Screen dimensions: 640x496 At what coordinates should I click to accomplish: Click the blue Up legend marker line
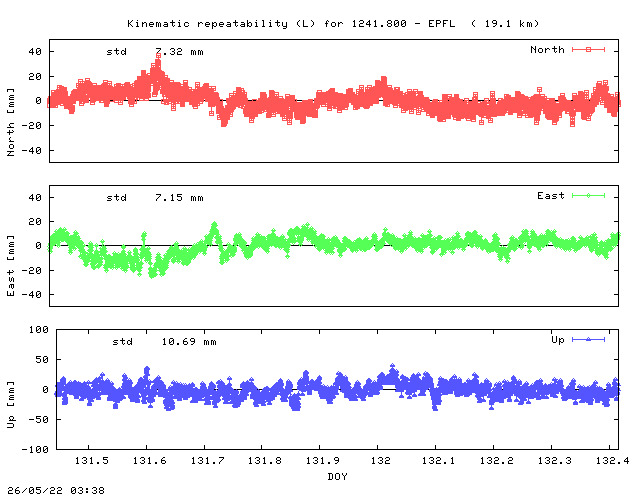(x=588, y=339)
